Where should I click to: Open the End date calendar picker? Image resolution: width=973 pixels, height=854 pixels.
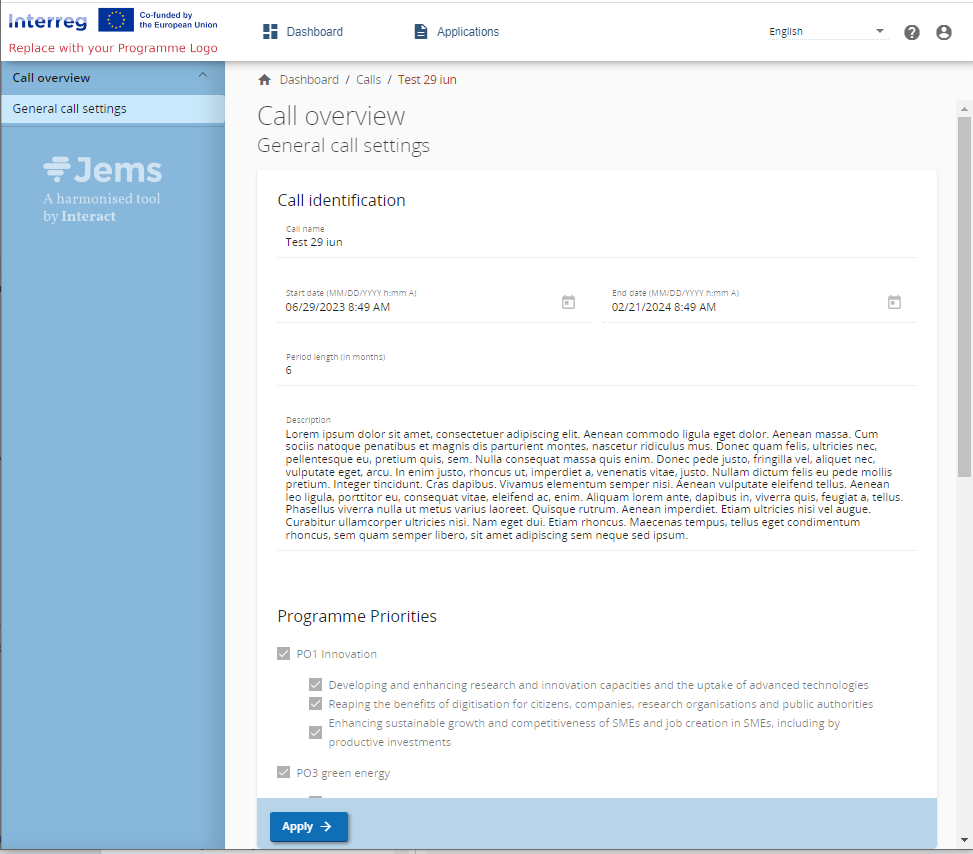pyautogui.click(x=894, y=302)
